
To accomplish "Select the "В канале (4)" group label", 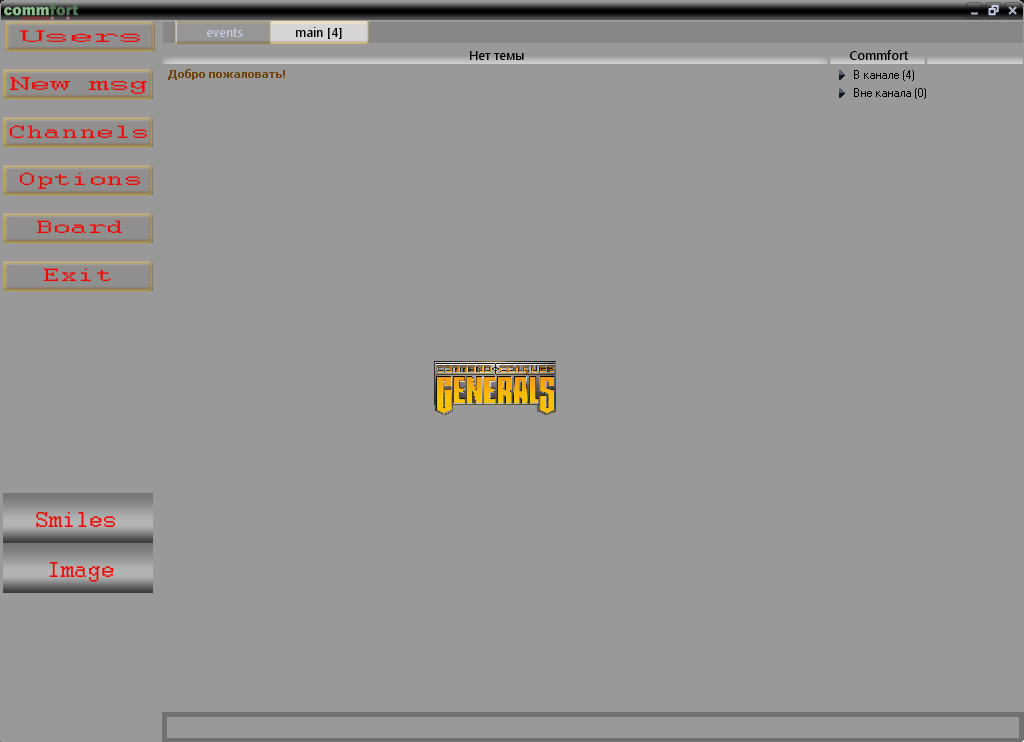I will (884, 75).
